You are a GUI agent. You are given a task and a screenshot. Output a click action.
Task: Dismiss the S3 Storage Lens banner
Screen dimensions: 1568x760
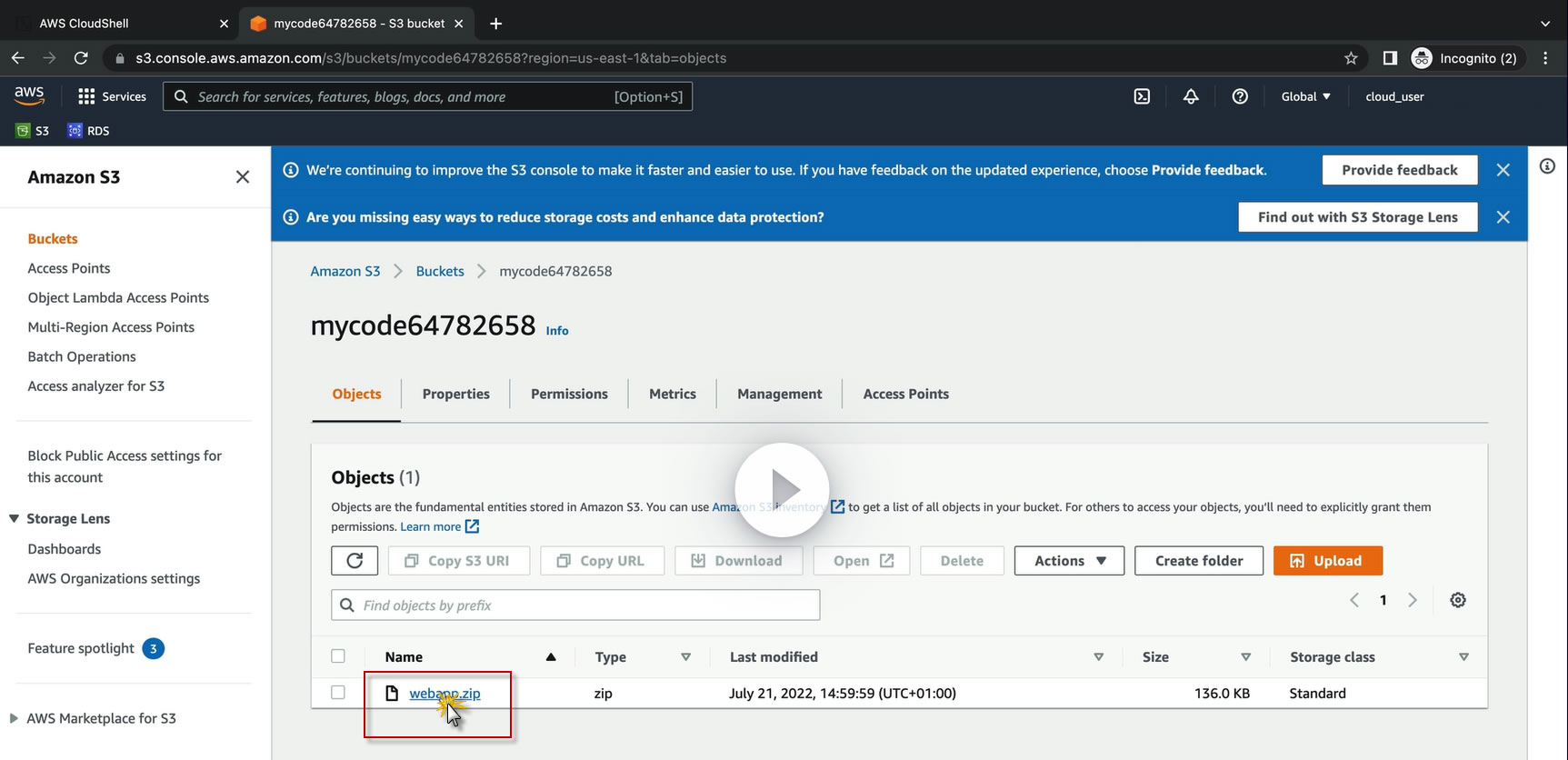pos(1503,217)
